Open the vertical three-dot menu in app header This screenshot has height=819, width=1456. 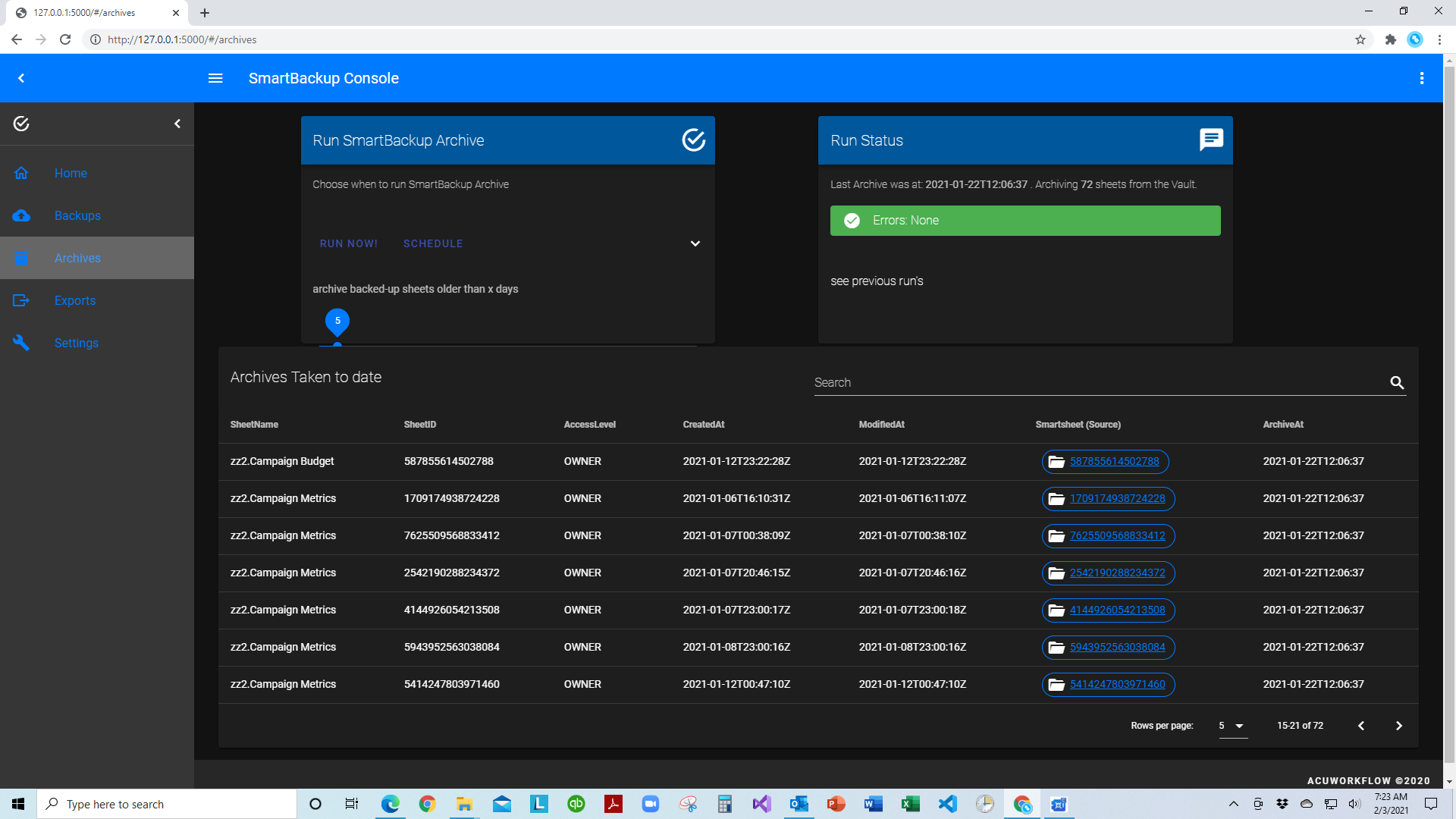pyautogui.click(x=1422, y=78)
